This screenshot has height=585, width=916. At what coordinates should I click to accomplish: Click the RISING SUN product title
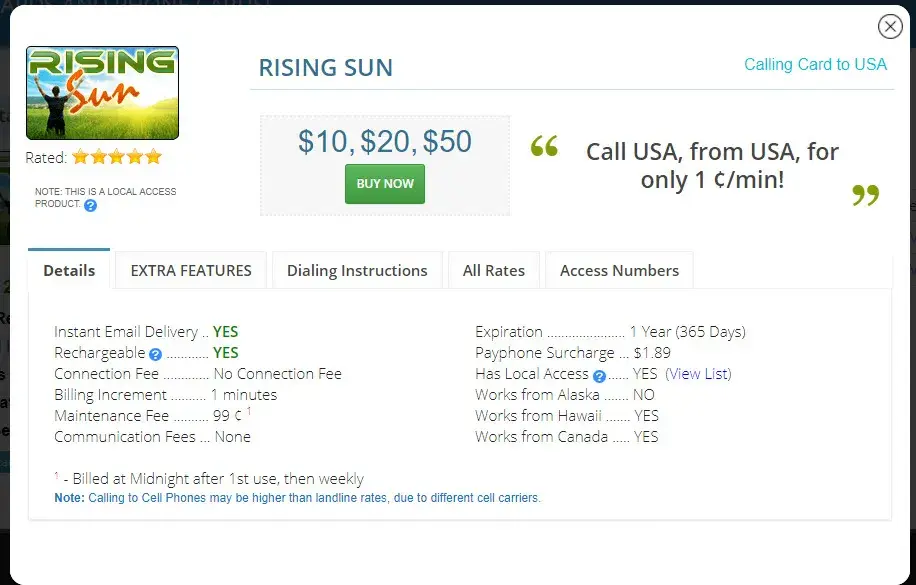click(x=326, y=68)
